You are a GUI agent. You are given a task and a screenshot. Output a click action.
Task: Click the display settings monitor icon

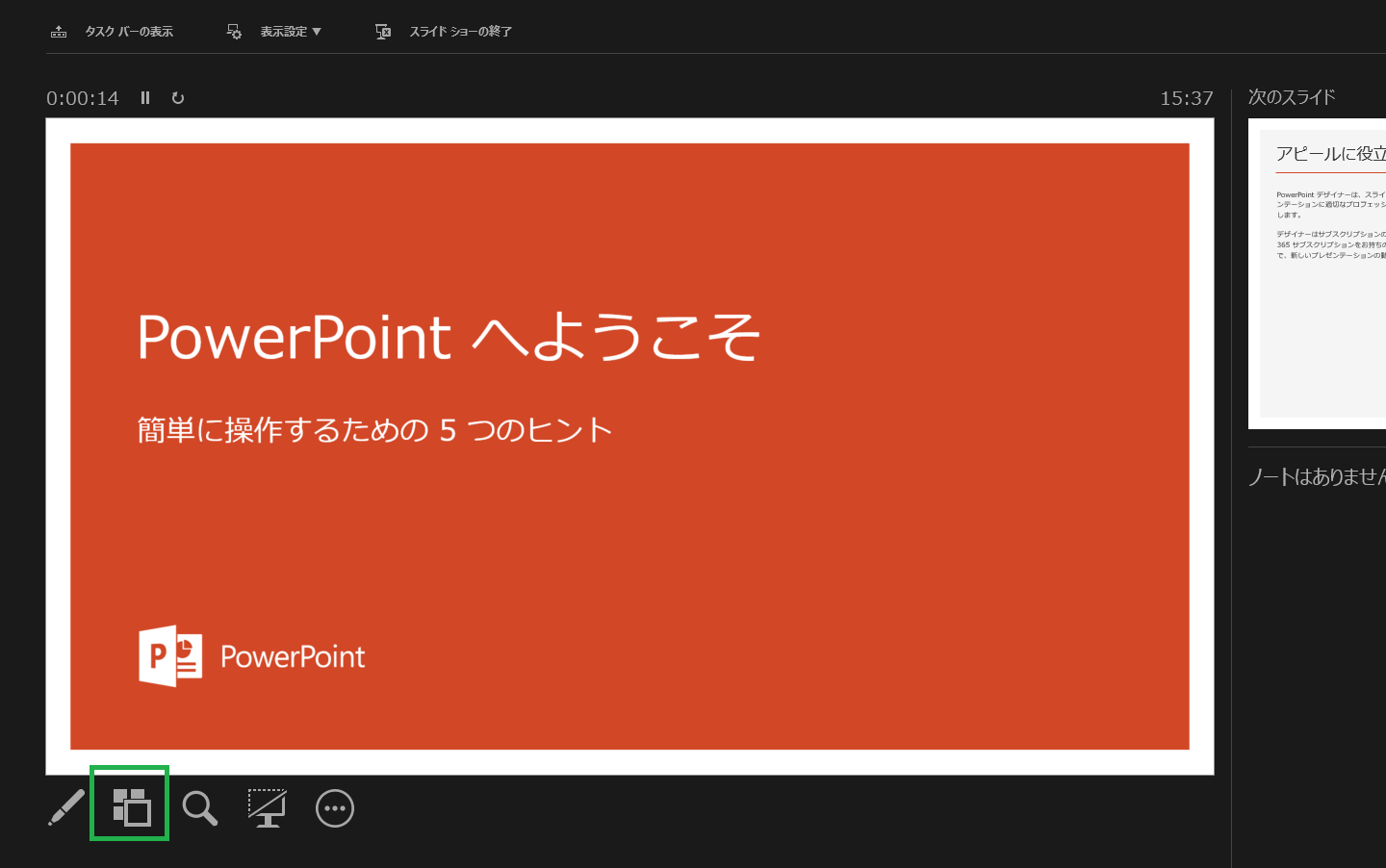(234, 32)
